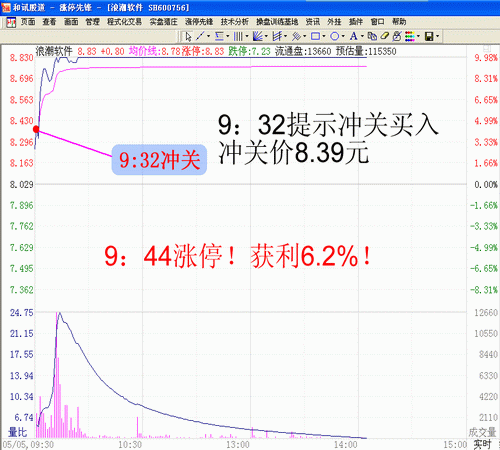Expand the vertical lines tool dropdown arrow
500x450 pixels.
247,36
